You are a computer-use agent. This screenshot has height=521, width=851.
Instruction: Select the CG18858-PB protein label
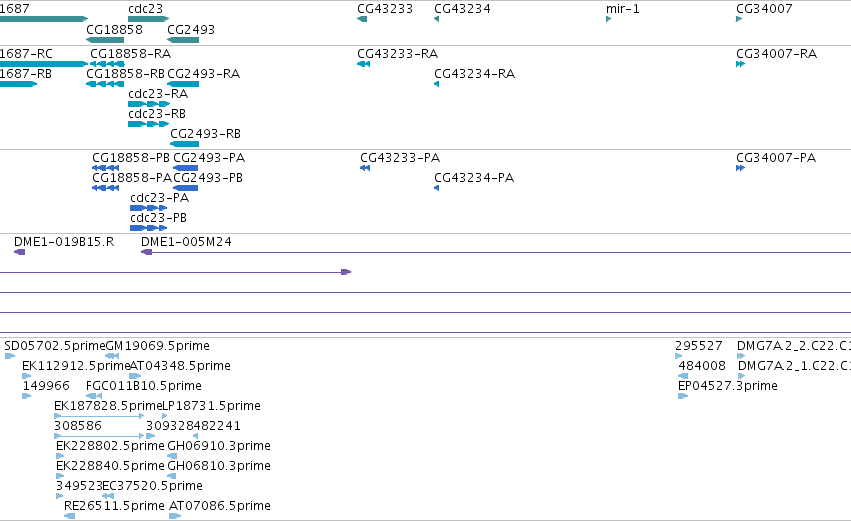click(x=131, y=158)
